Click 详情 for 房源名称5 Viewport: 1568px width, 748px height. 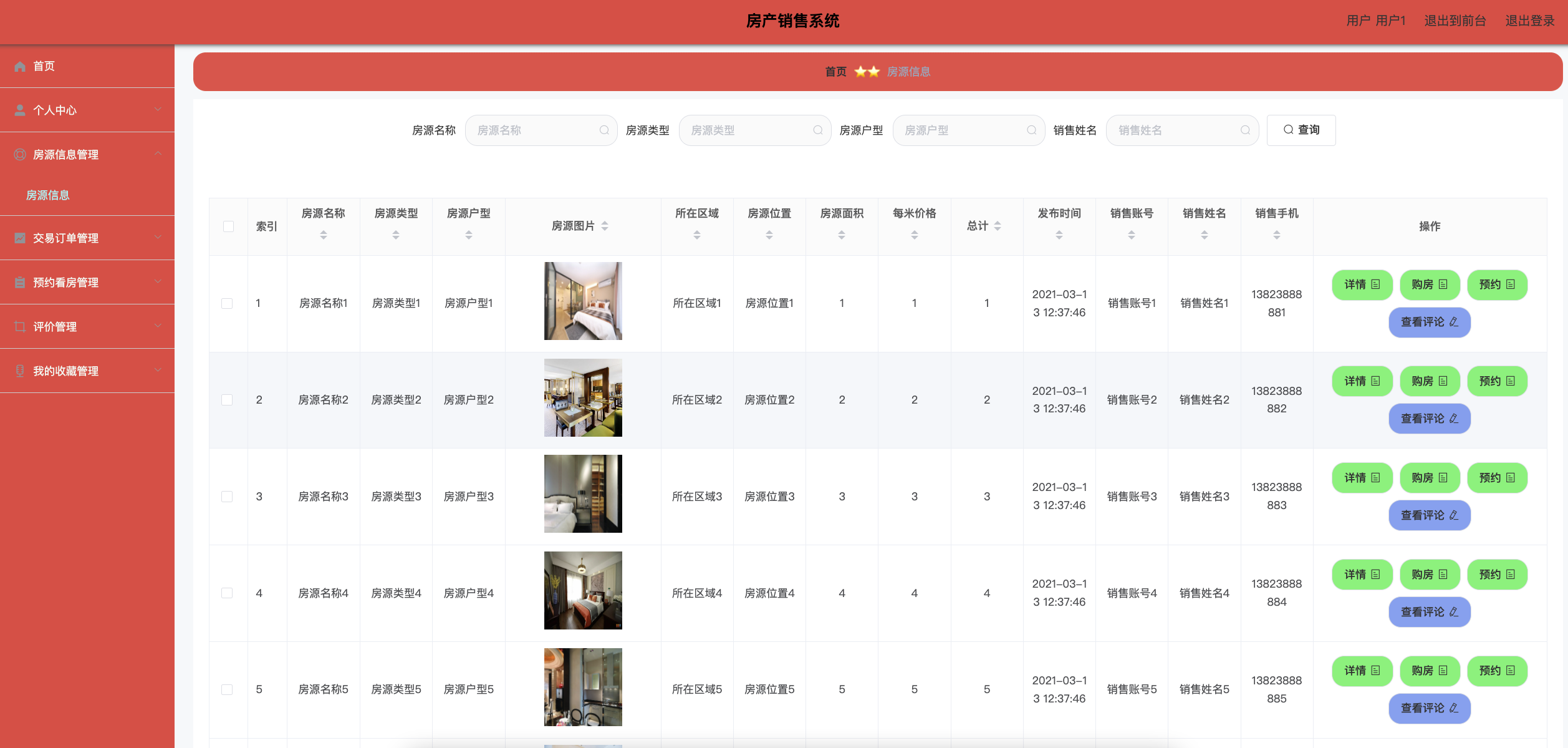pos(1362,671)
